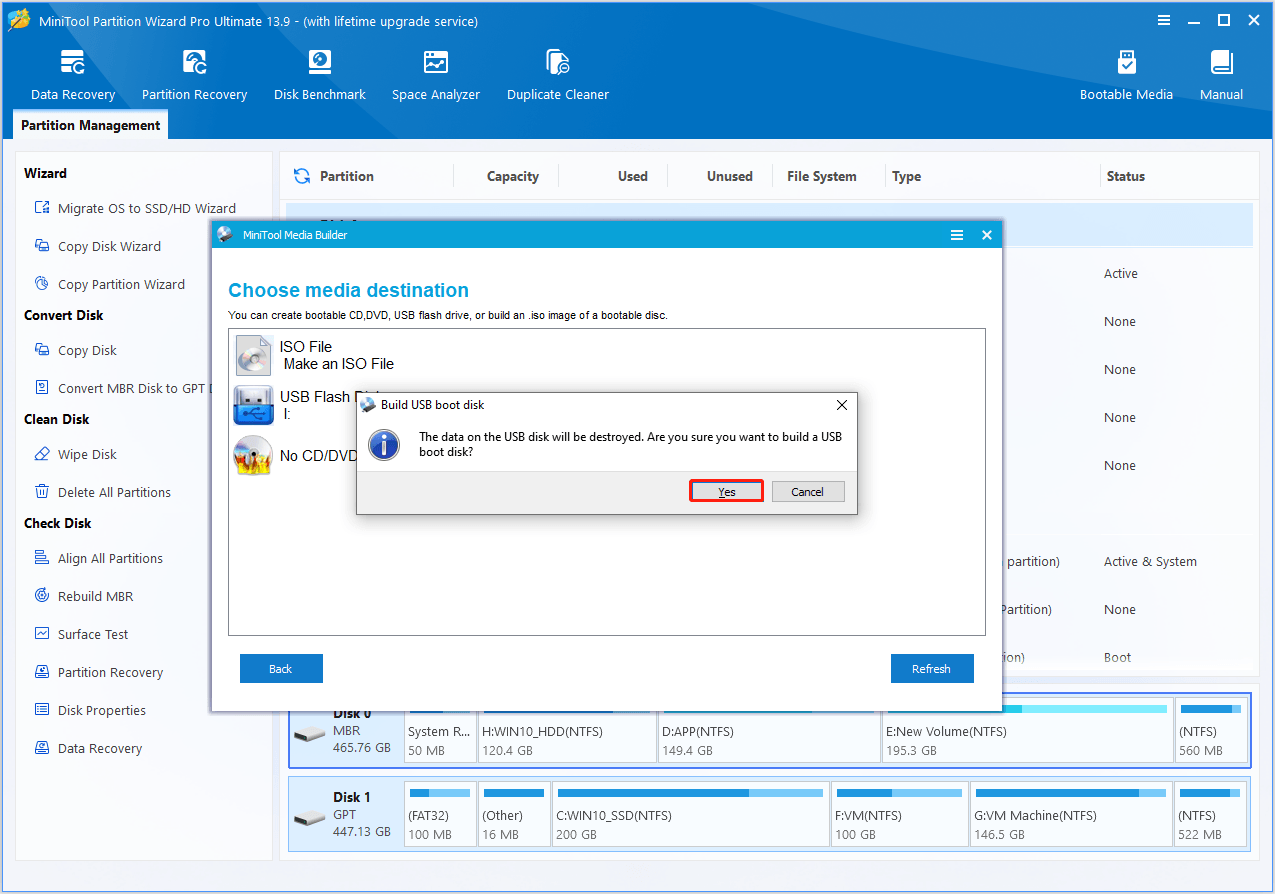1275x894 pixels.
Task: Start the Migrate OS to SSD/HD Wizard
Action: click(136, 208)
